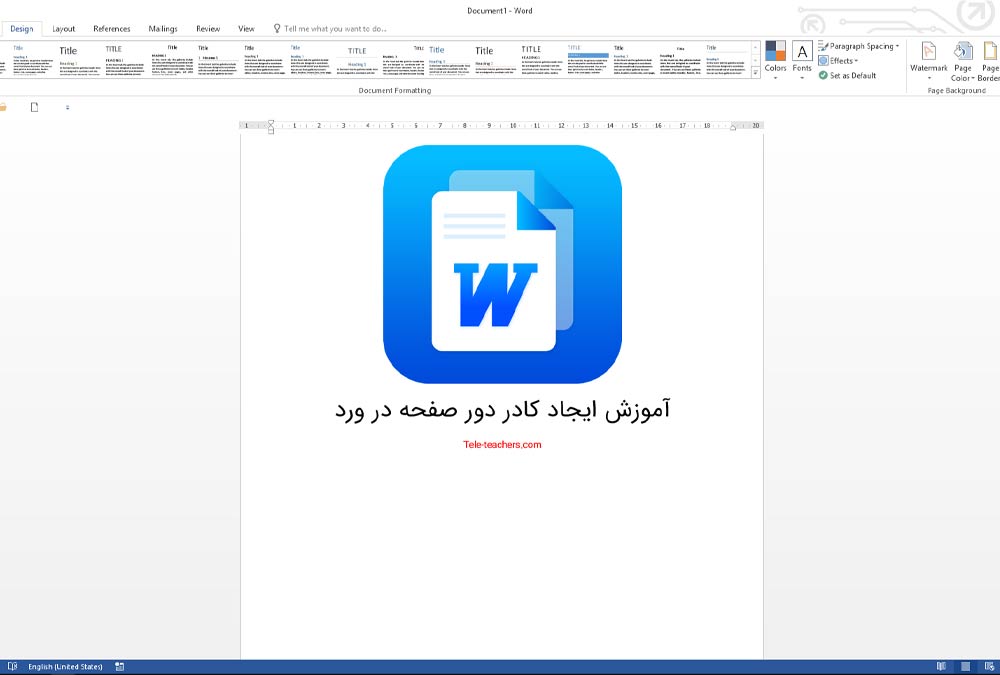Click the 'Page Background' group label
The height and width of the screenshot is (675, 1000).
(x=957, y=91)
